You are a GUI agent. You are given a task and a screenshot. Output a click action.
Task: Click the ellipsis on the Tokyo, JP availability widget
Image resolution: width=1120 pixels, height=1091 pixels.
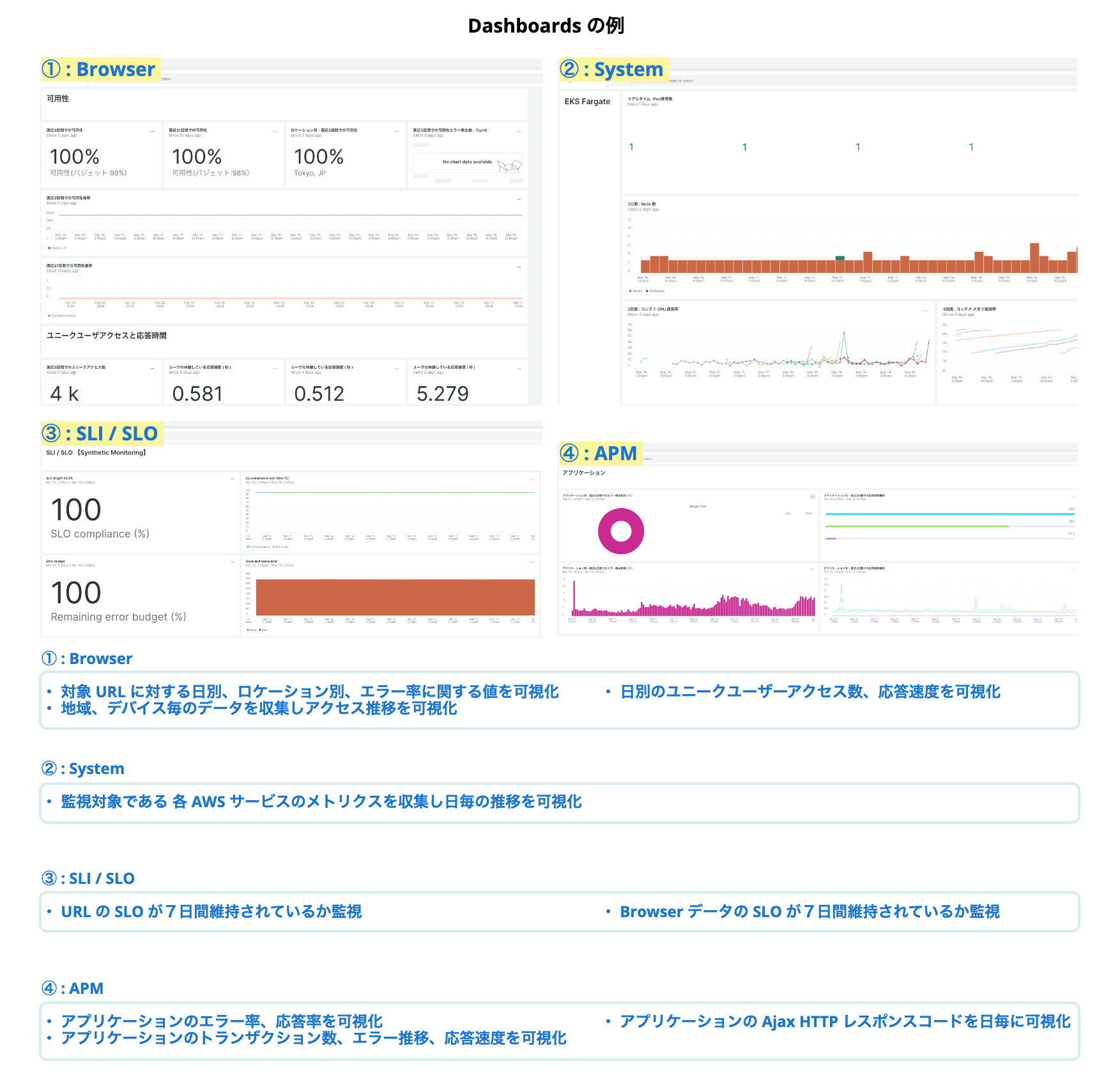pos(397,131)
